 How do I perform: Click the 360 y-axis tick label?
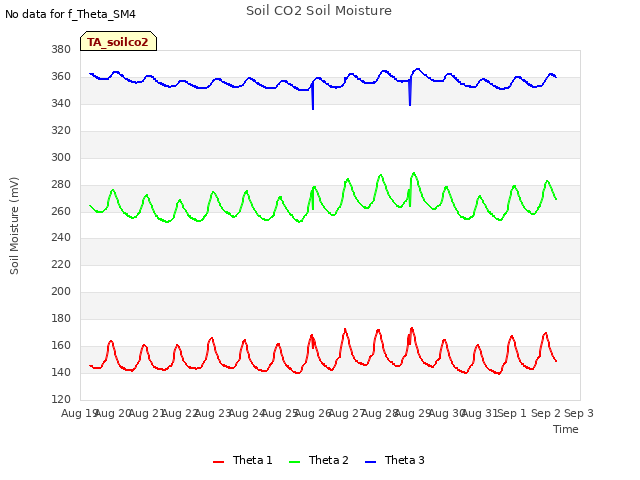[x=61, y=76]
